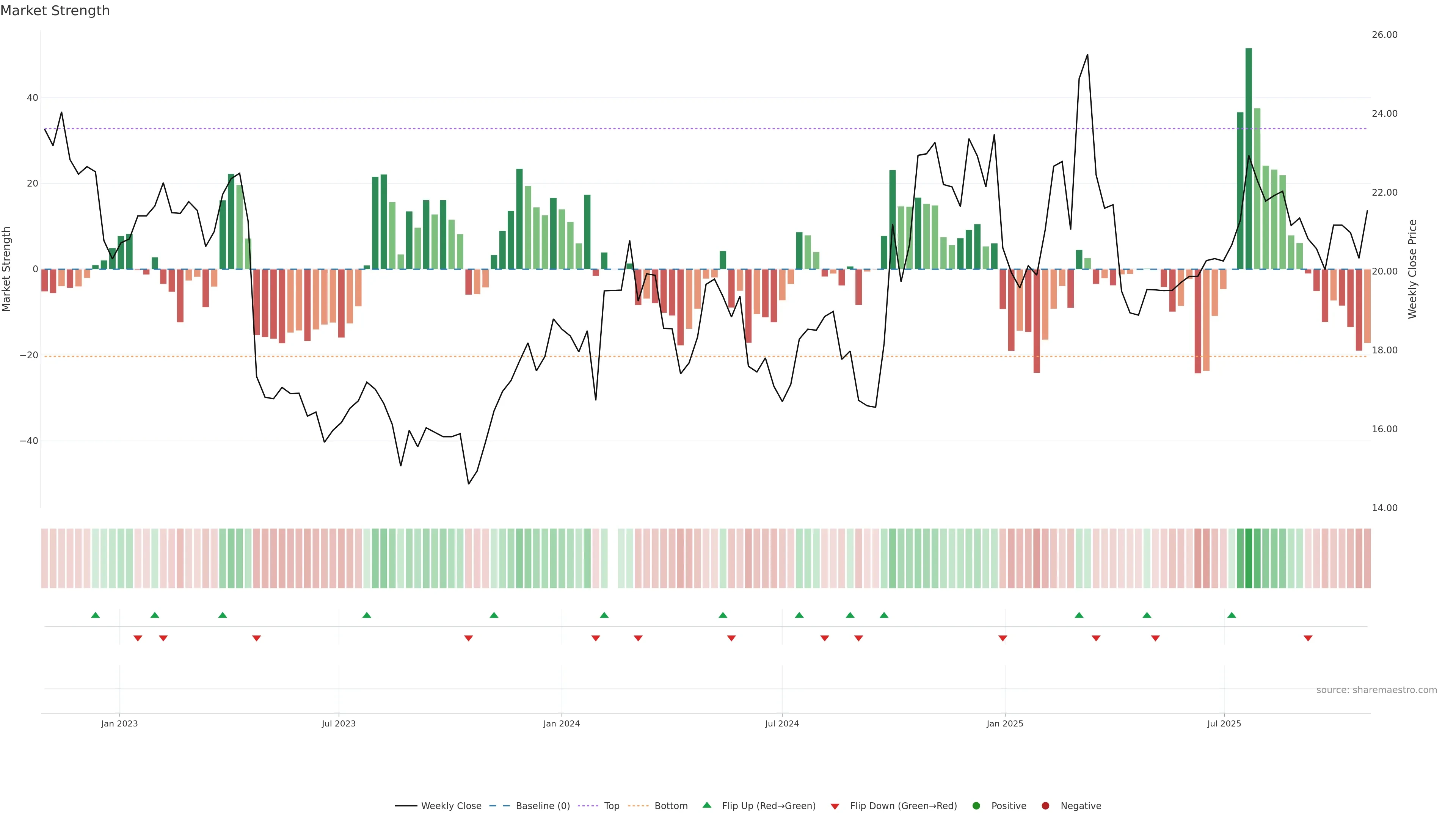1456x819 pixels.
Task: Click the green Flip Up triangle legend icon
Action: point(706,805)
